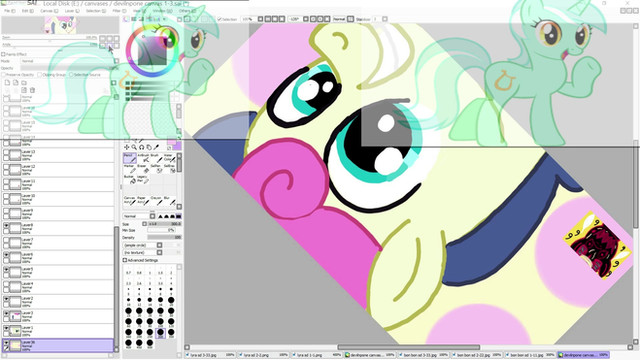Open the brush blend mode Normal dropdown
This screenshot has width=640, height=360.
click(139, 216)
